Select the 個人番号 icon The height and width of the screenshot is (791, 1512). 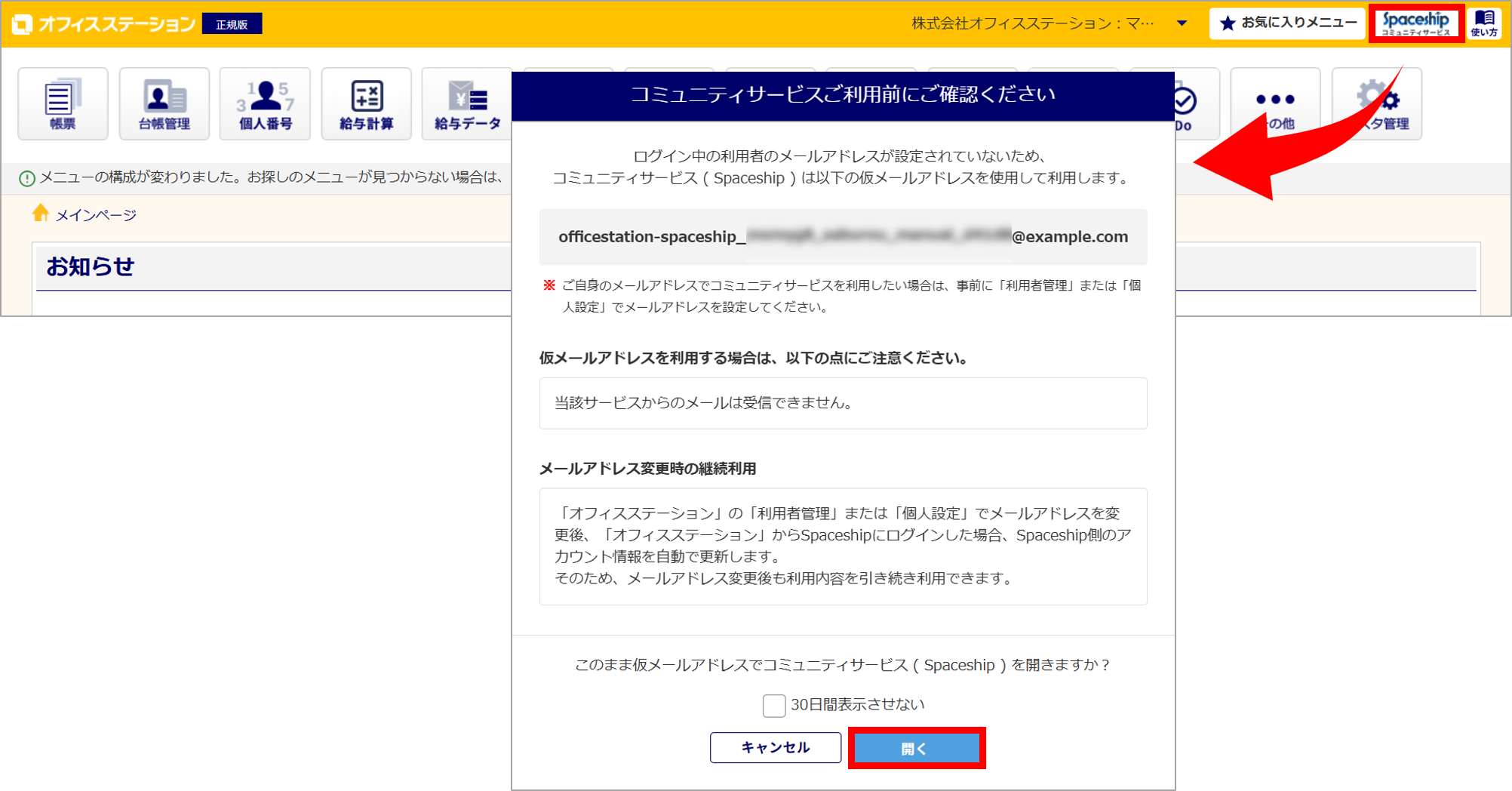pos(265,104)
